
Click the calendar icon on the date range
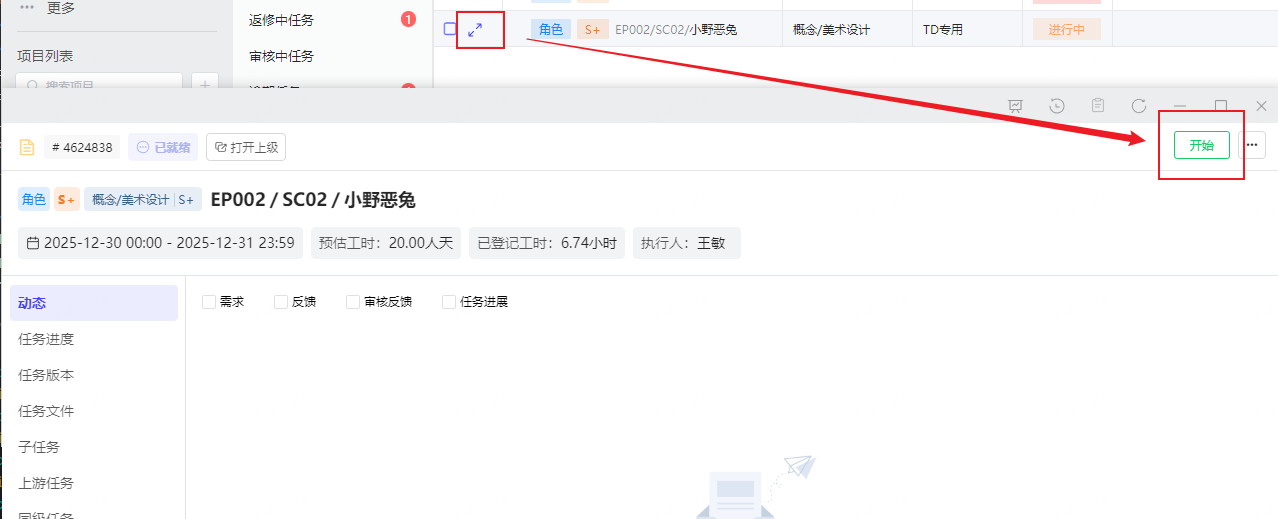pos(33,243)
